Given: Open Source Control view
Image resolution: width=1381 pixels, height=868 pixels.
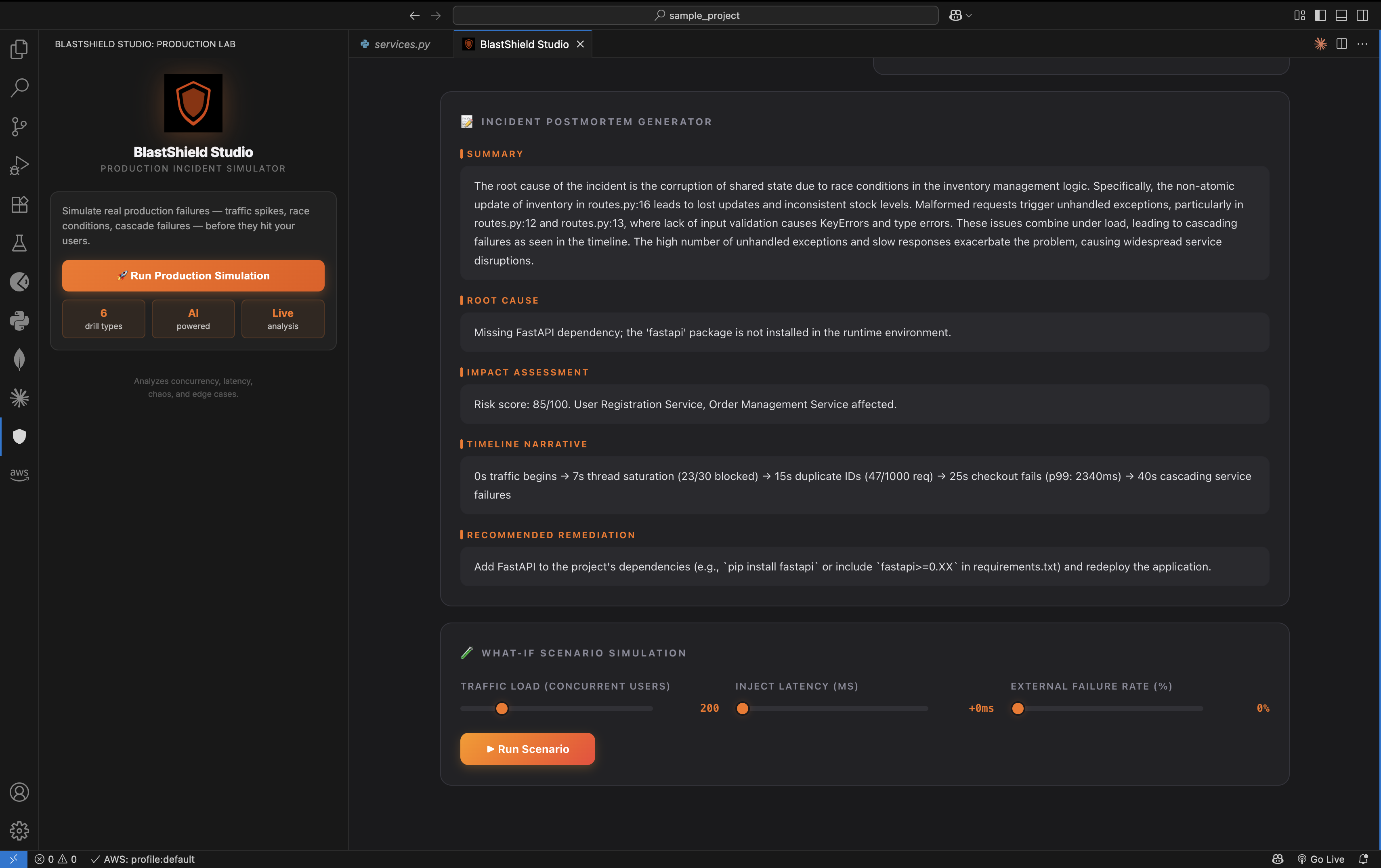Looking at the screenshot, I should click(x=19, y=127).
